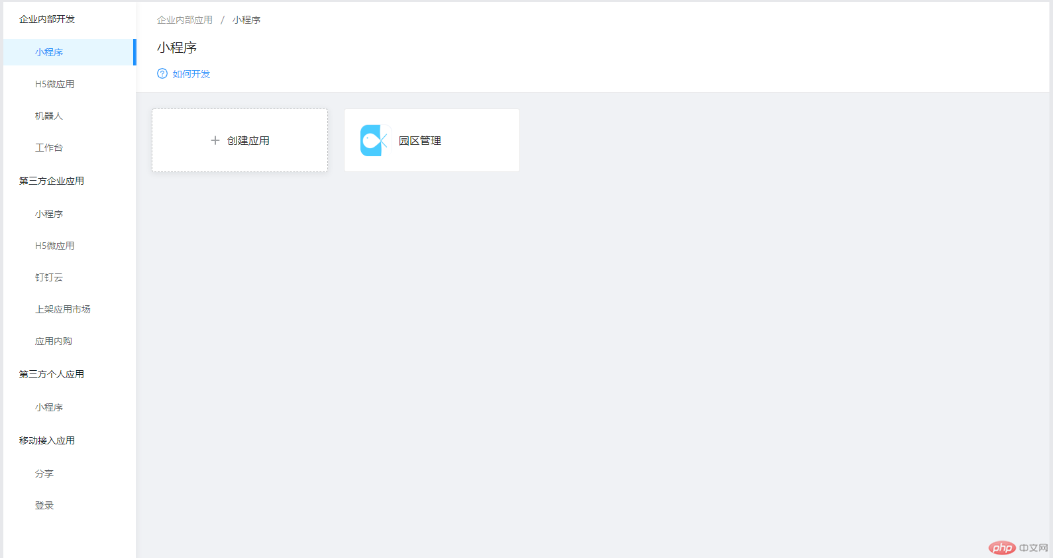Go to 钉钉云 in the sidebar
This screenshot has height=558, width=1053.
point(49,277)
